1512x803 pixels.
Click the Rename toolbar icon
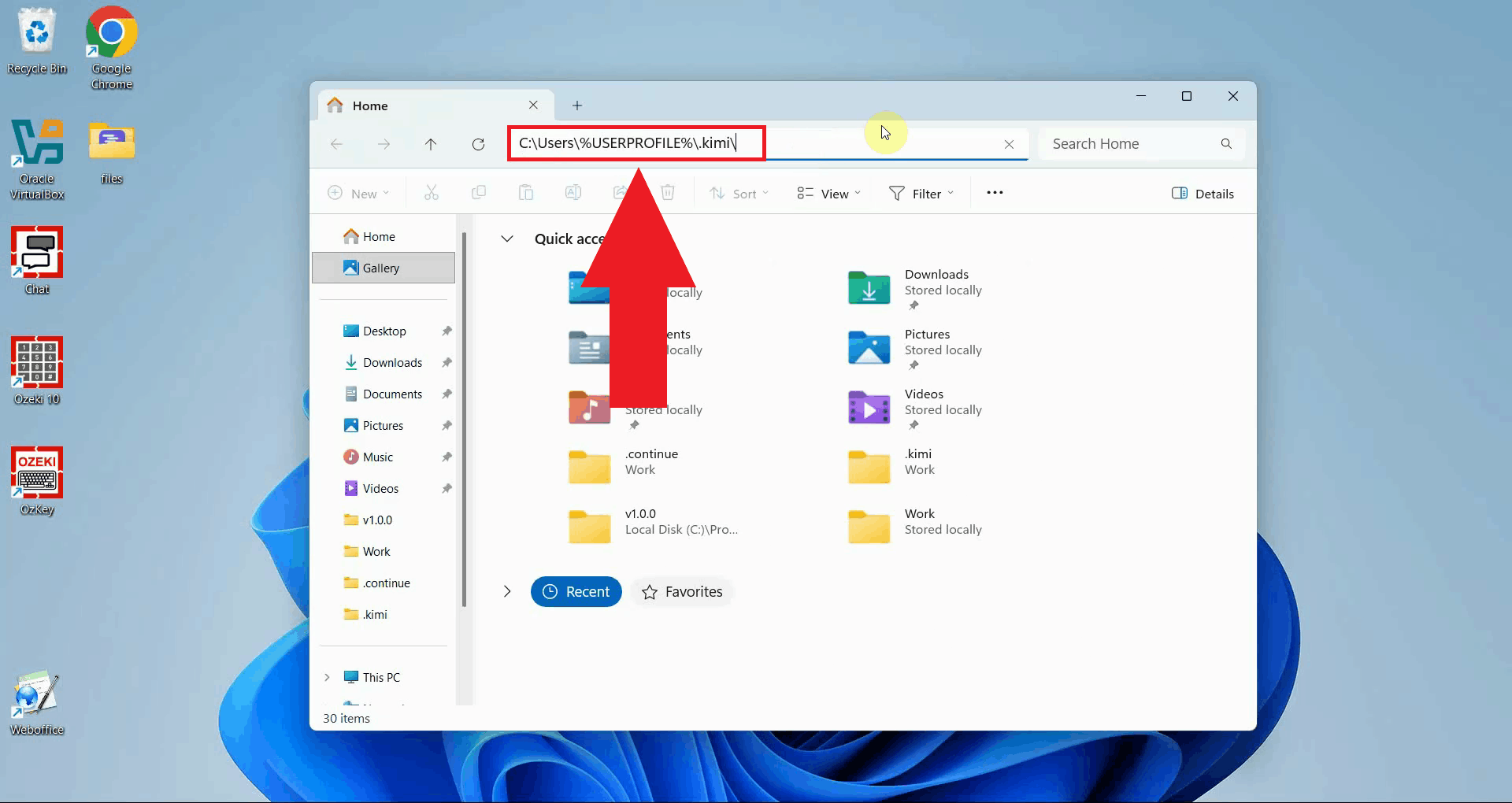573,193
